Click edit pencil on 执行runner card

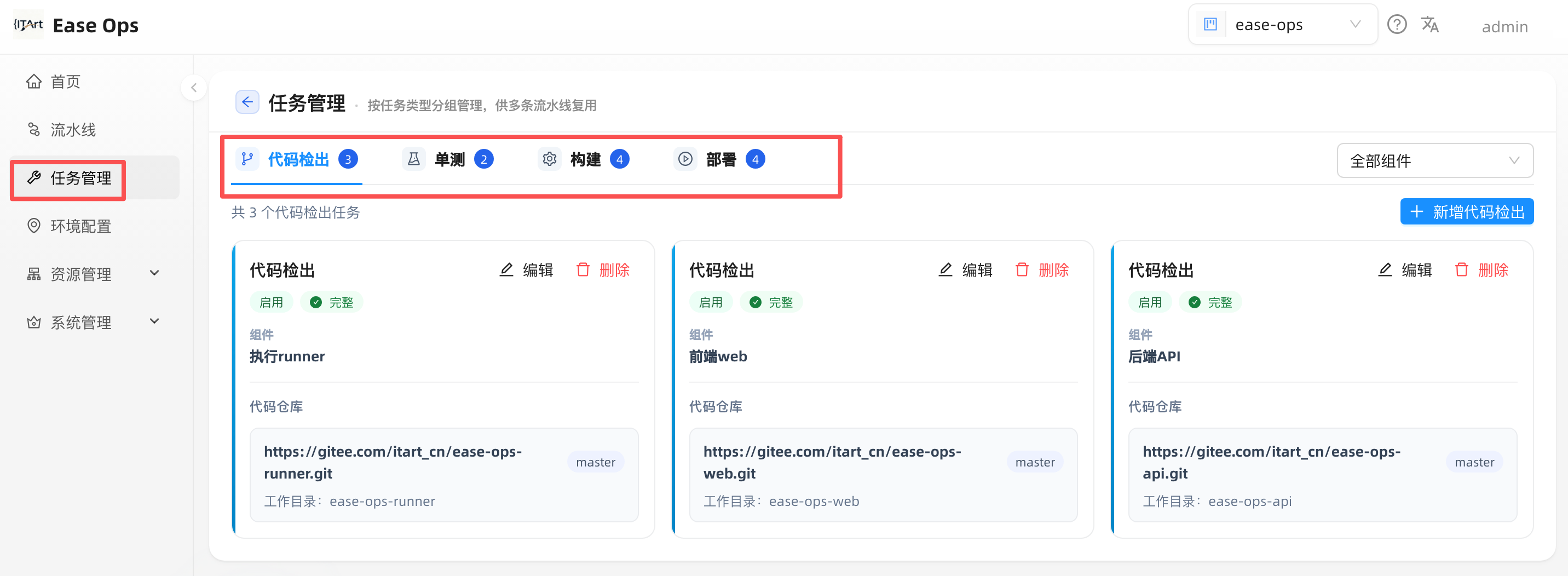506,270
